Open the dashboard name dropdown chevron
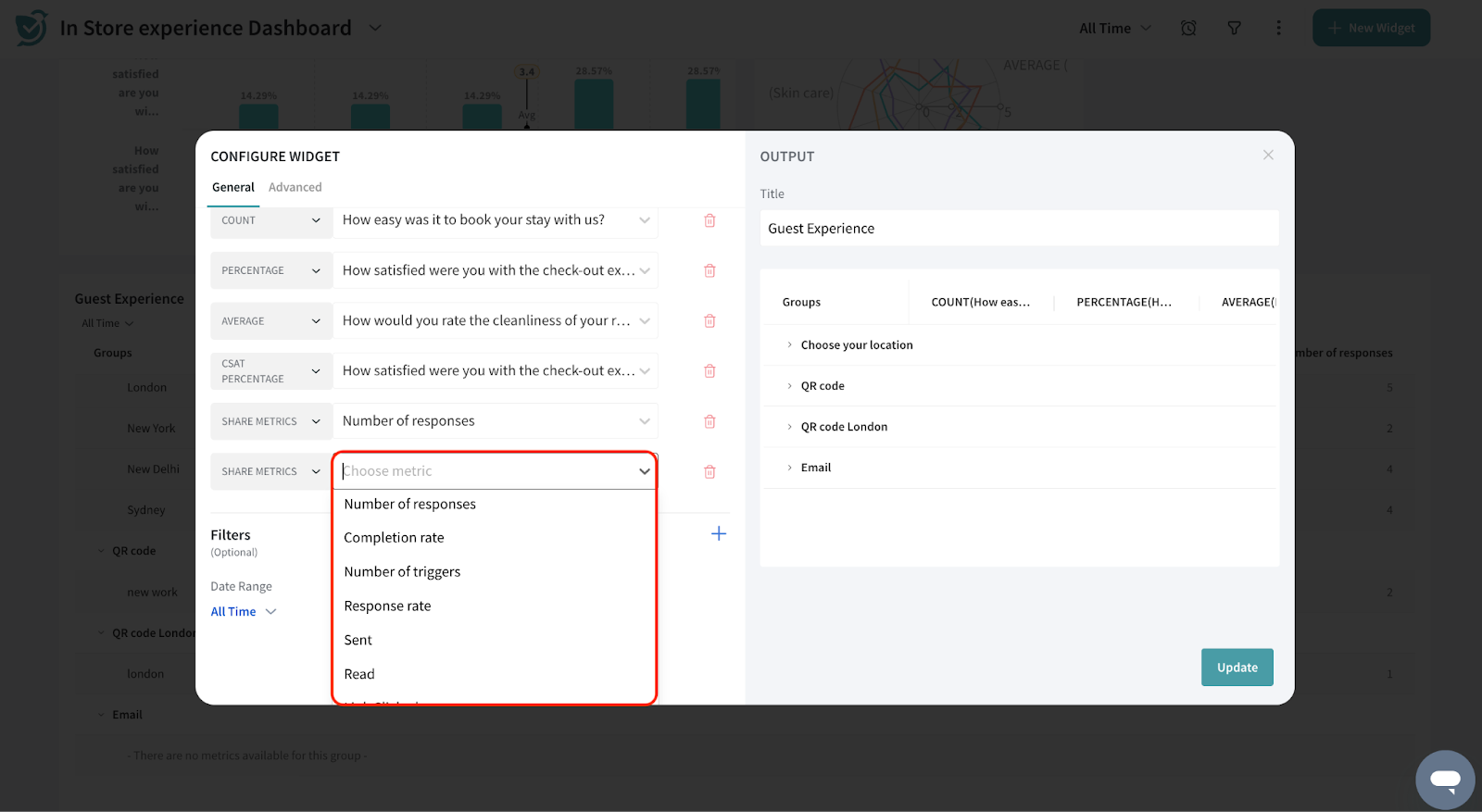The width and height of the screenshot is (1482, 812). click(x=375, y=28)
